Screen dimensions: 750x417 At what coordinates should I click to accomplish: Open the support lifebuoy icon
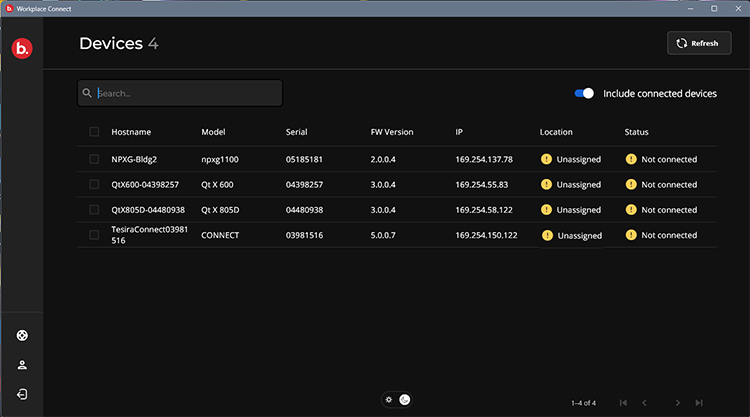22,335
